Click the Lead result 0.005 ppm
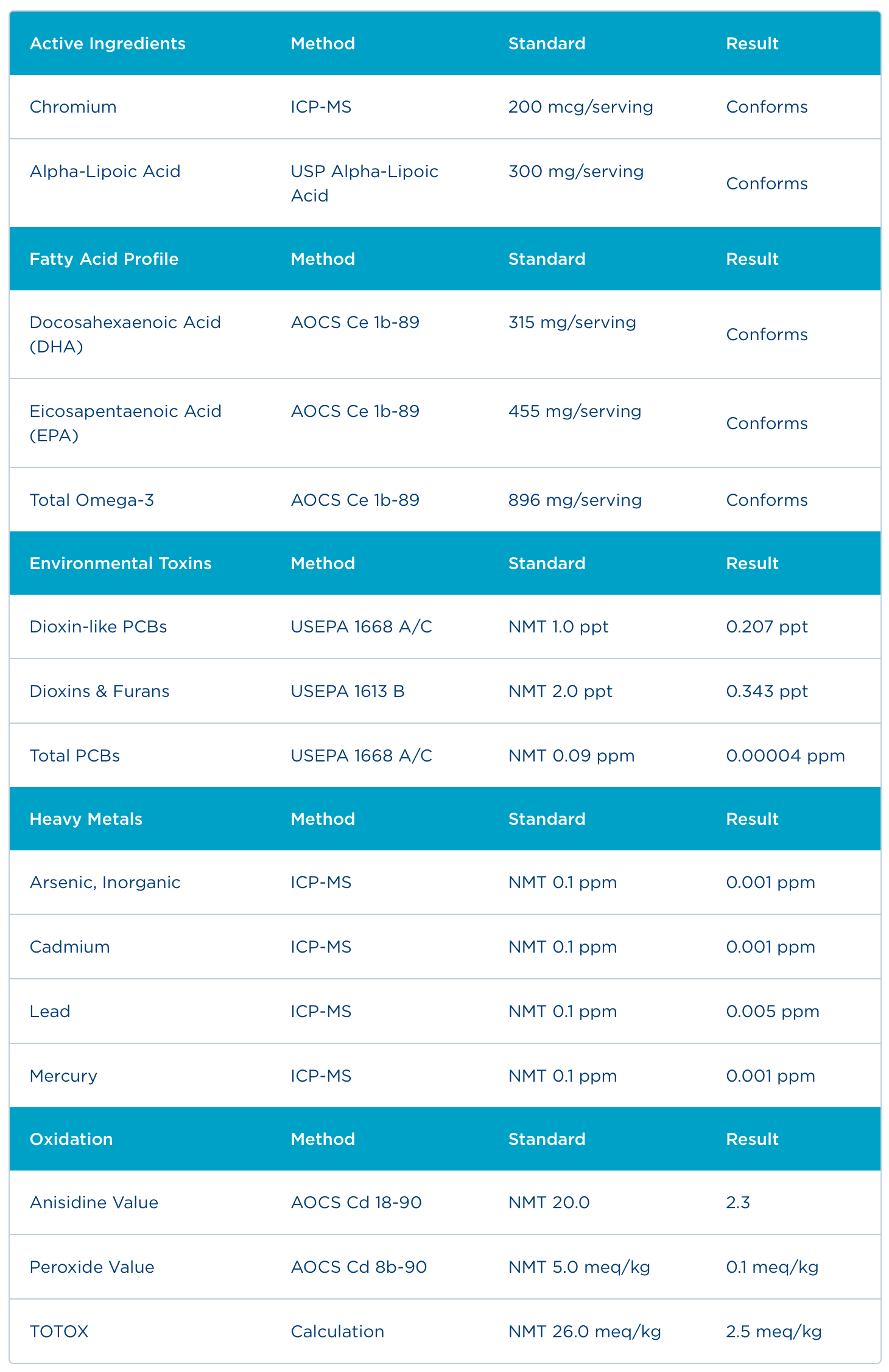The image size is (889, 1372). (x=772, y=1012)
